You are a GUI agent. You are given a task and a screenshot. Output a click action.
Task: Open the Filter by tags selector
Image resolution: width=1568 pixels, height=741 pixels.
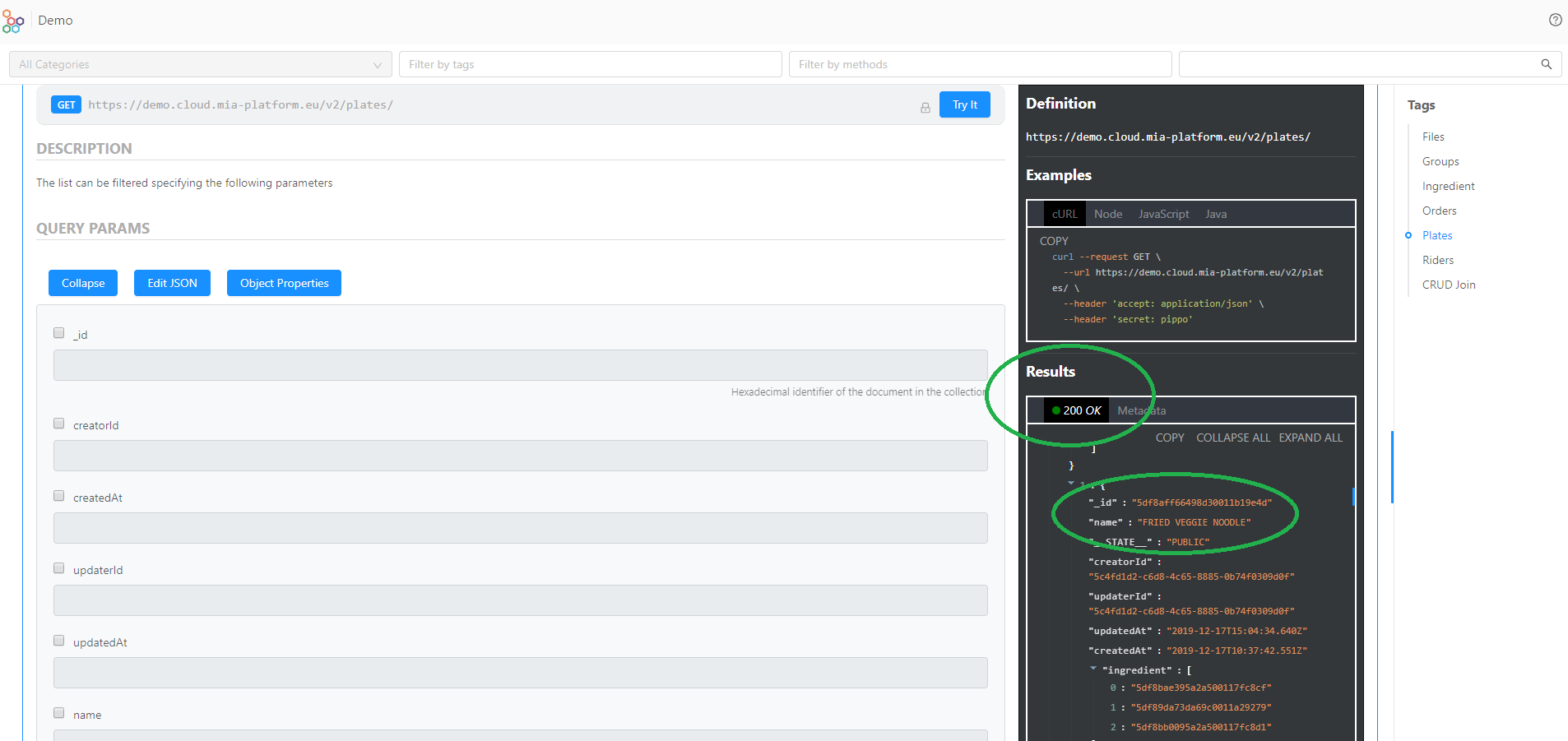[x=590, y=64]
